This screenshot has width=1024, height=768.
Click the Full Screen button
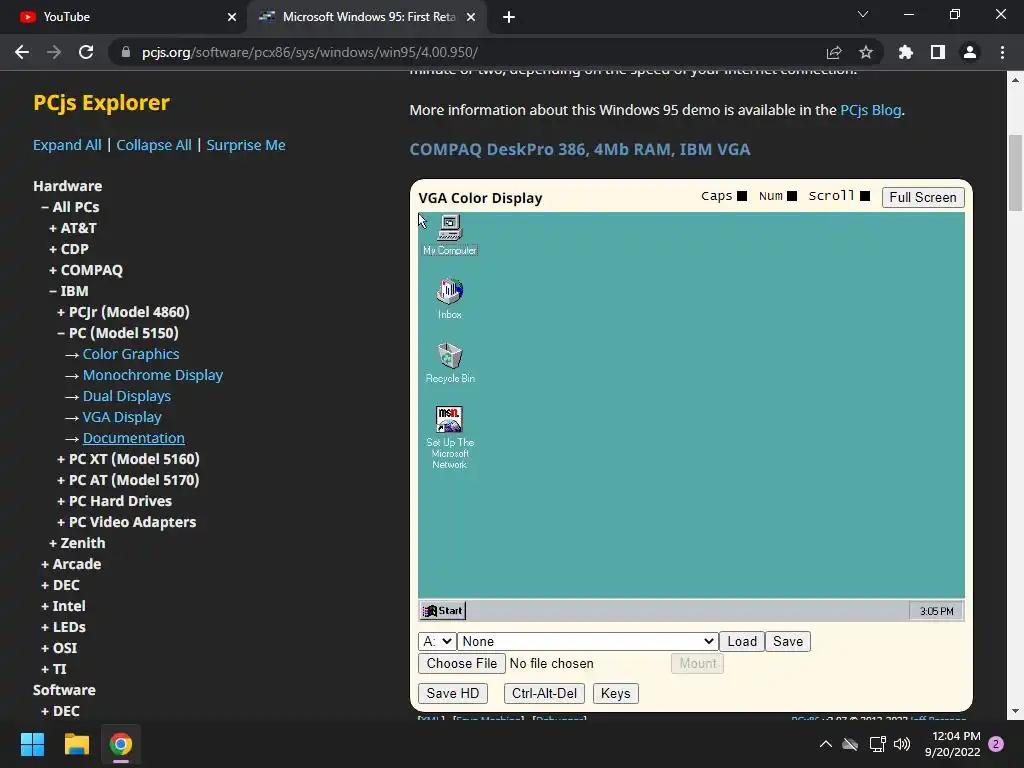click(x=923, y=197)
